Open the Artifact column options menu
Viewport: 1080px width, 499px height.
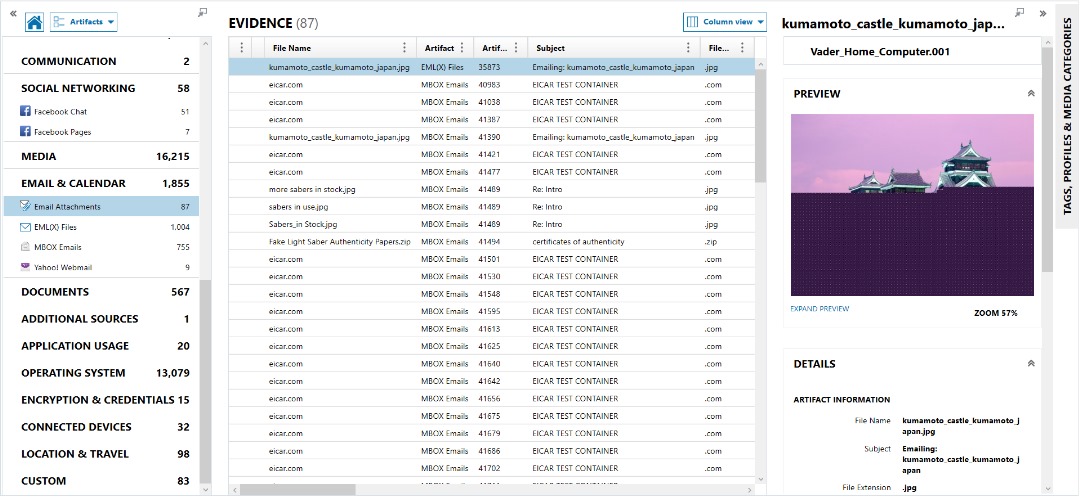click(462, 48)
